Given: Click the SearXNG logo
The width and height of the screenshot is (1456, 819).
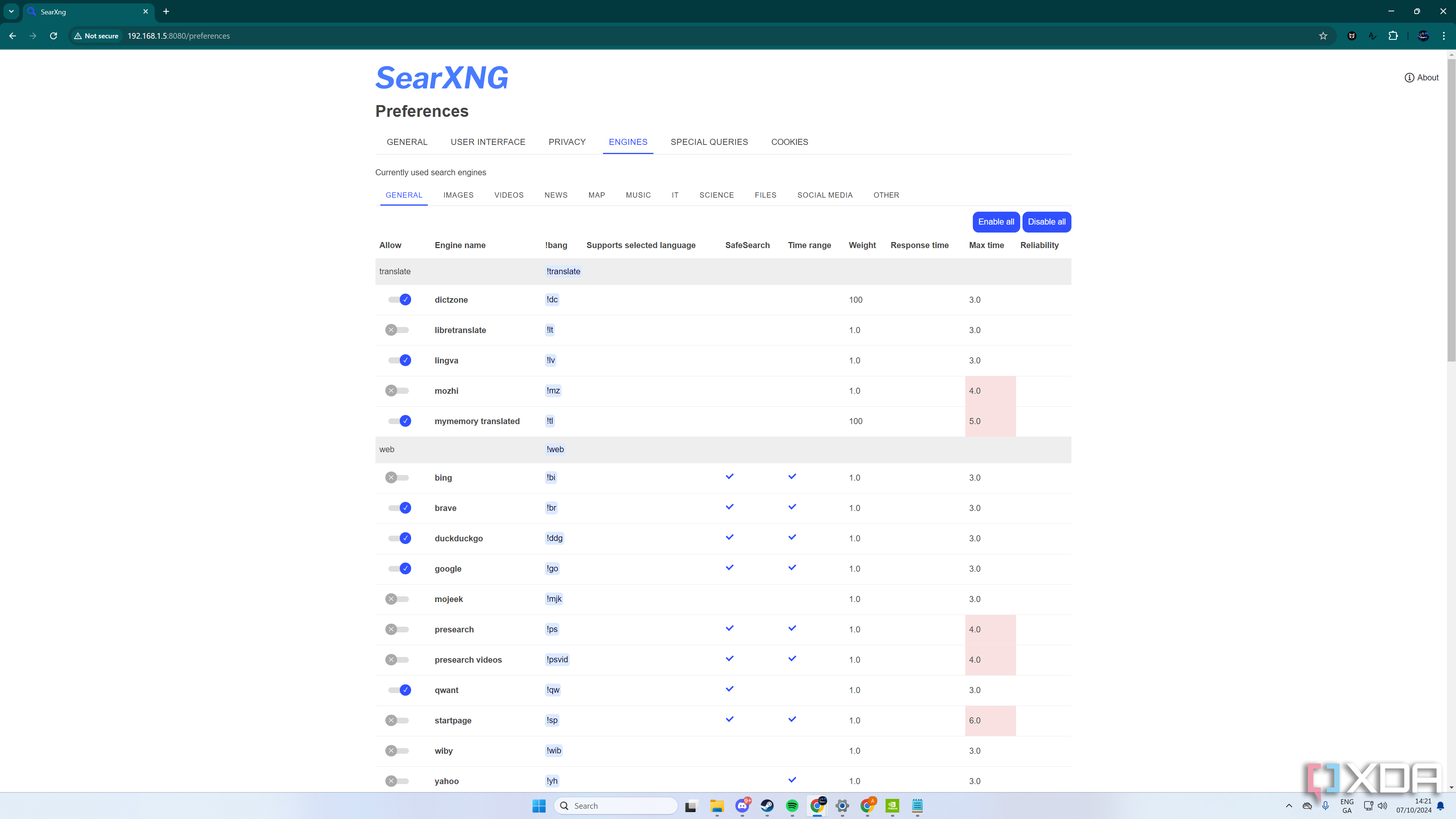Looking at the screenshot, I should [x=442, y=77].
